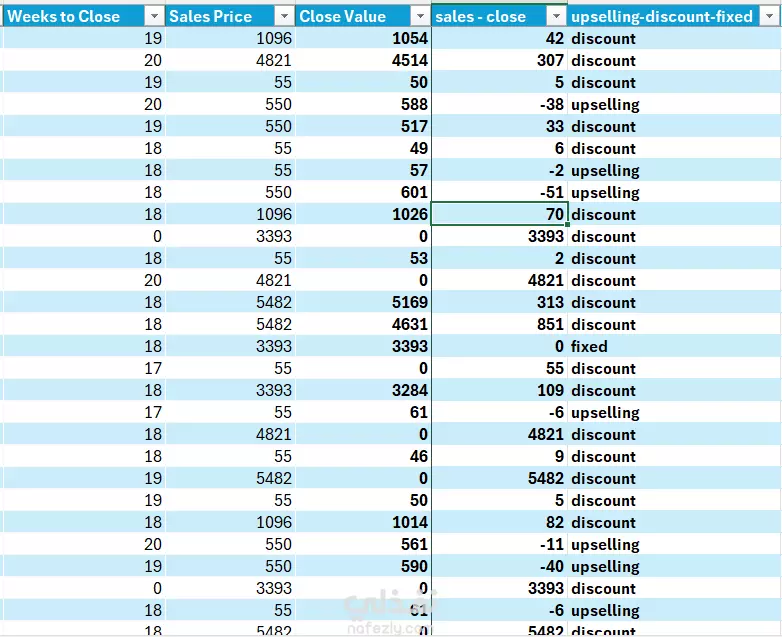Open the Weeks to Close filter dropdown
The height and width of the screenshot is (637, 782).
point(154,16)
